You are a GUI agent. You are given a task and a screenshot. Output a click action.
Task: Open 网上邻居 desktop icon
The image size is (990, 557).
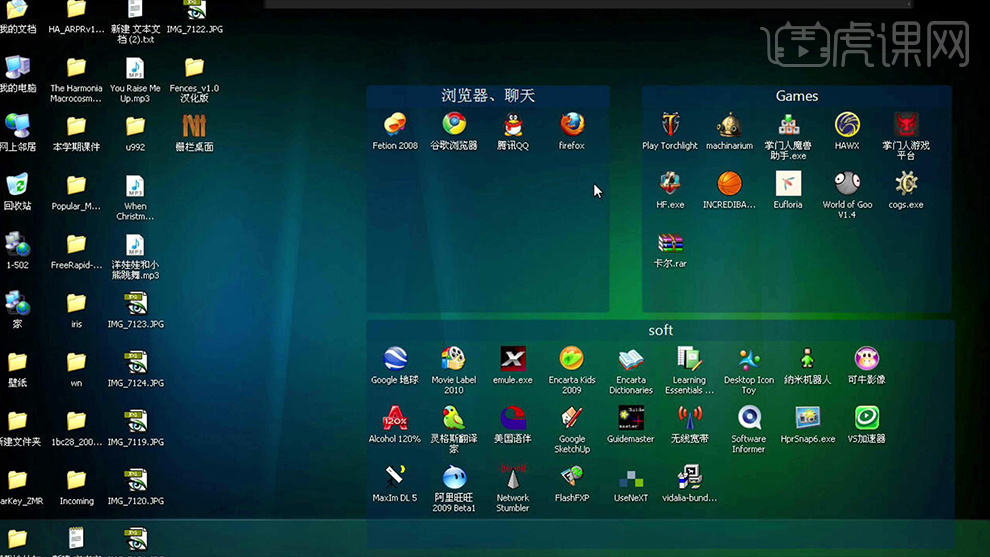click(18, 126)
